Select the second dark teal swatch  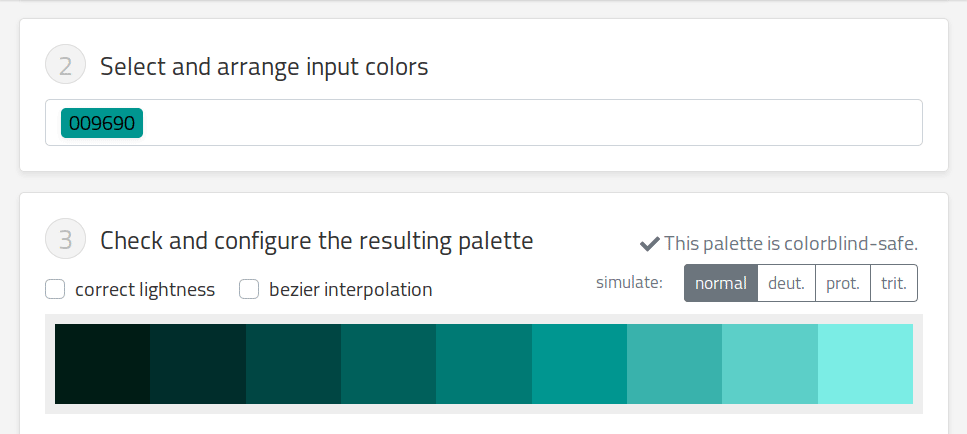(198, 364)
